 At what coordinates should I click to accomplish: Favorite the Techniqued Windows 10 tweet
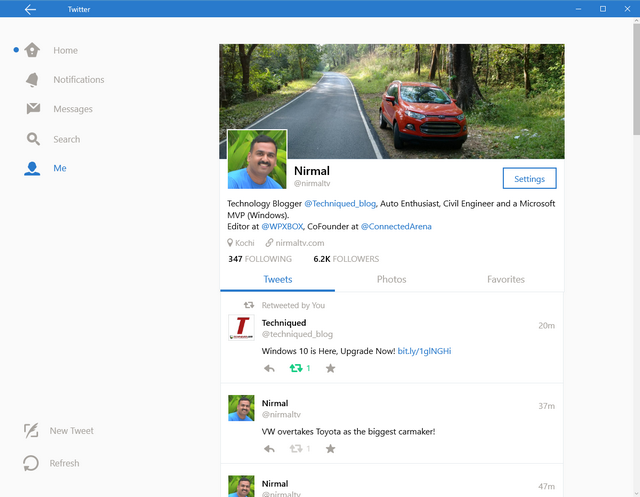click(330, 368)
